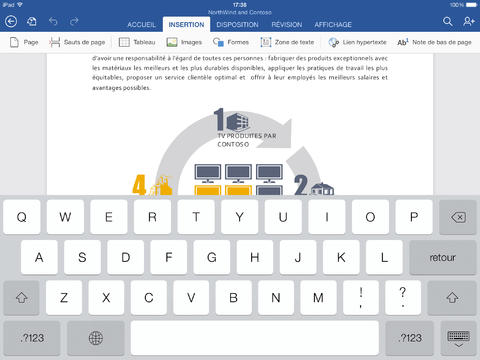Tap the B key
This screenshot has height=360, width=480.
click(233, 297)
